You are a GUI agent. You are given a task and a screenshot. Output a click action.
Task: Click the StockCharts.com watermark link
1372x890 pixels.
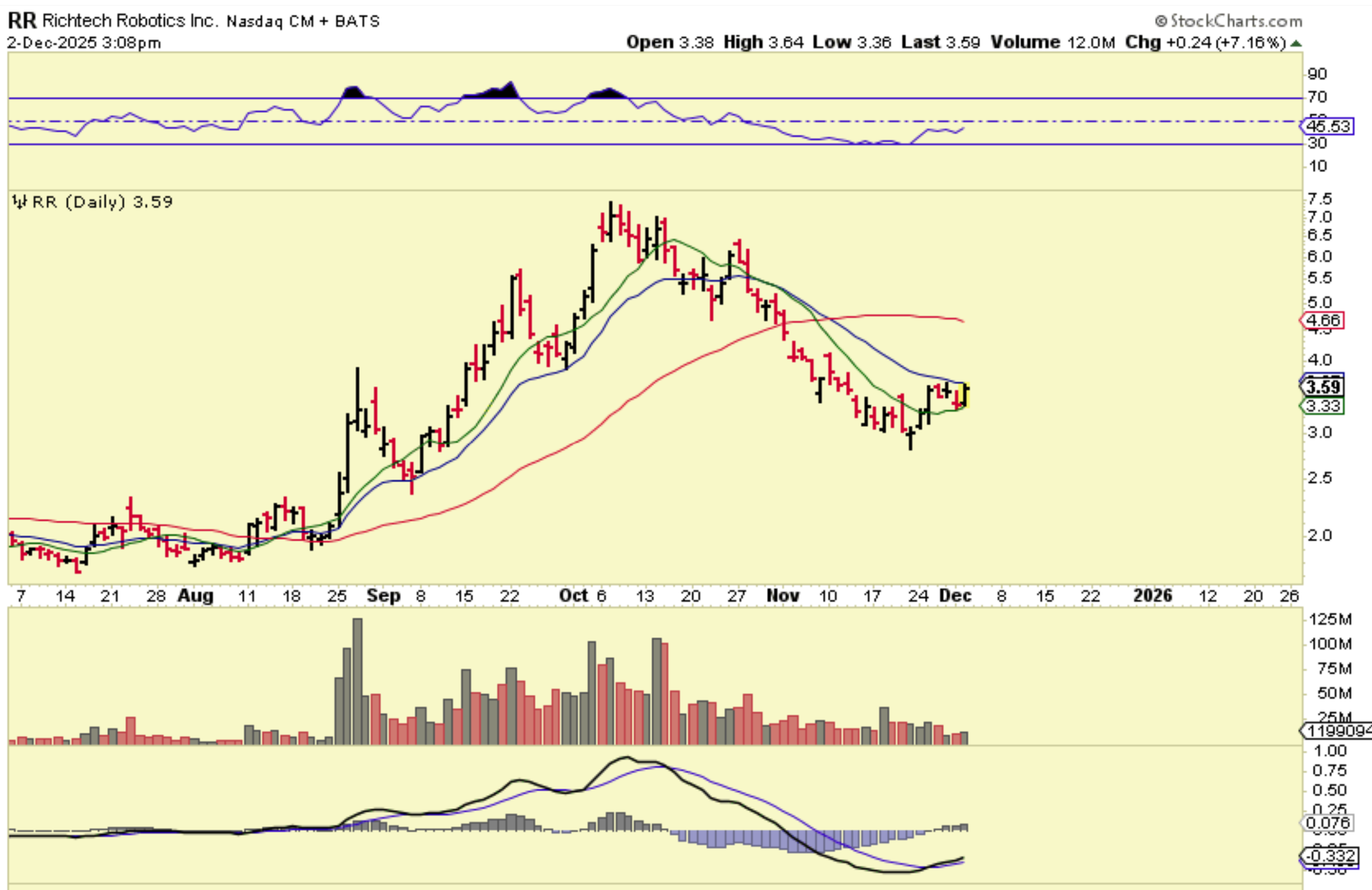pos(1236,21)
